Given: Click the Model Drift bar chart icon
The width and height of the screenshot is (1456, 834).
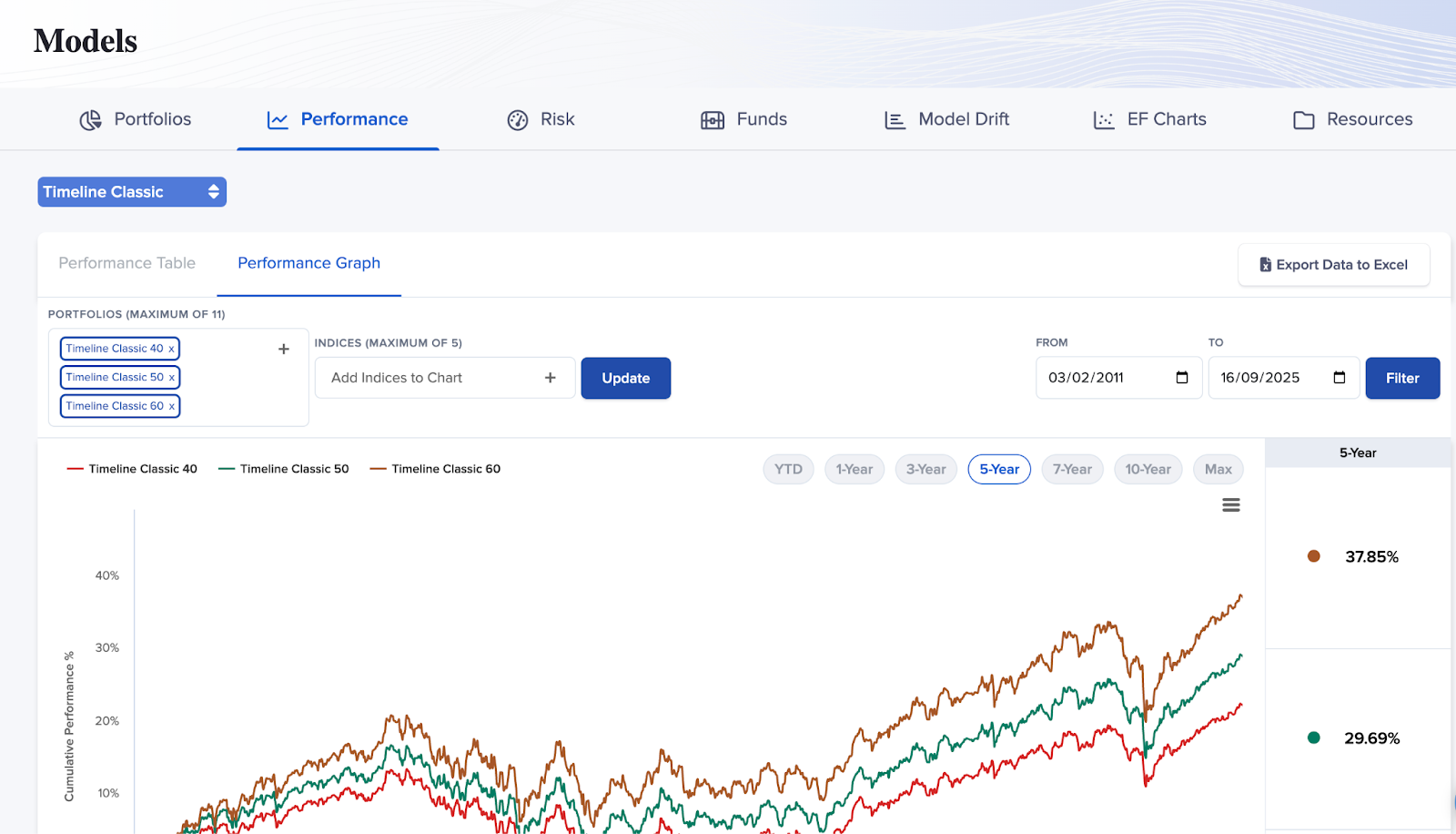Looking at the screenshot, I should (x=895, y=120).
